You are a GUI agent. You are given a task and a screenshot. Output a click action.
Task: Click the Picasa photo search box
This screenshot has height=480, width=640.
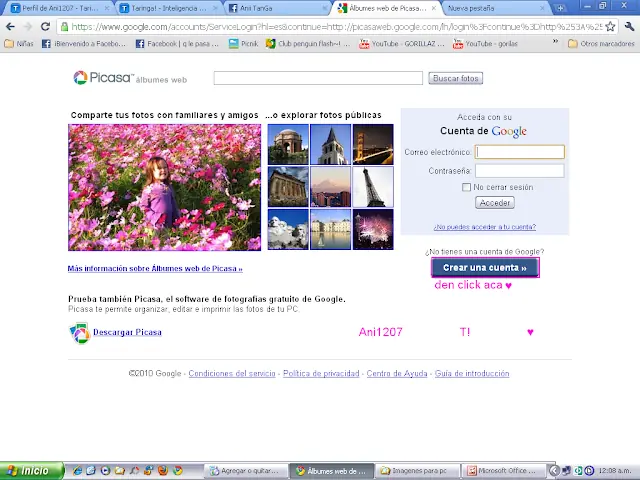[x=318, y=78]
